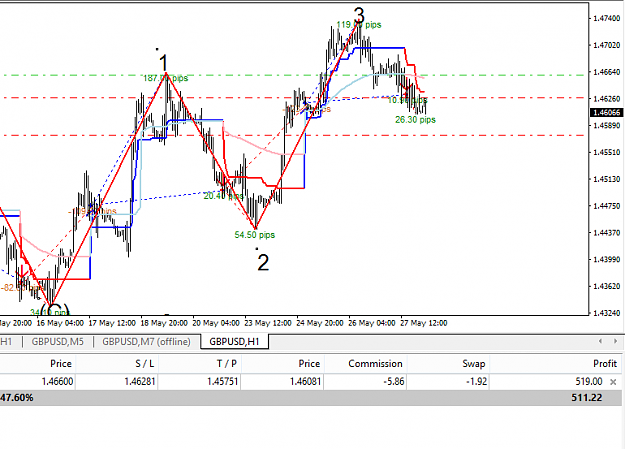Select the wave label 1 on chart
The width and height of the screenshot is (625, 449).
[x=163, y=63]
